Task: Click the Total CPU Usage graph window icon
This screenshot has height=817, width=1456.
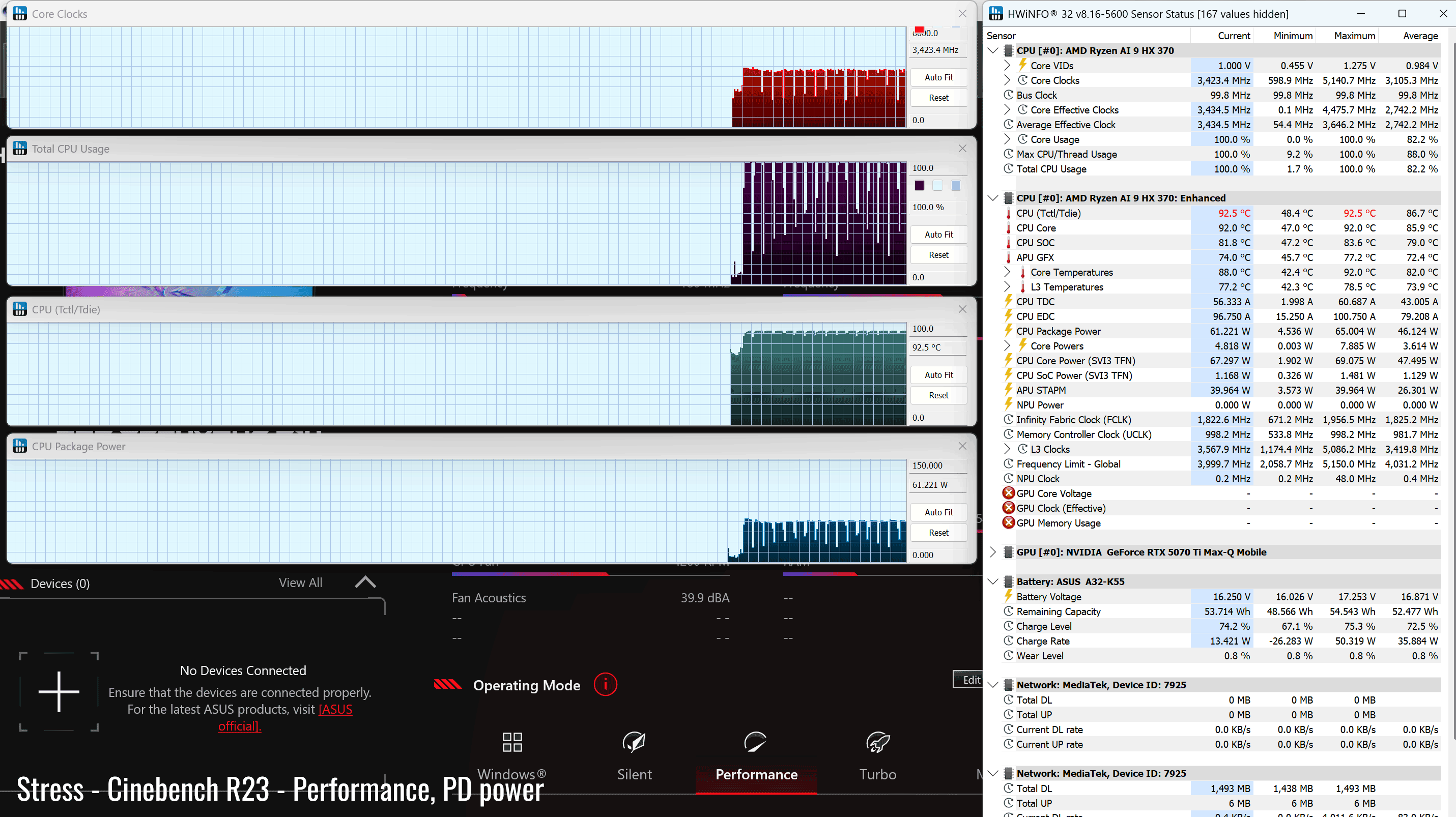Action: [20, 149]
